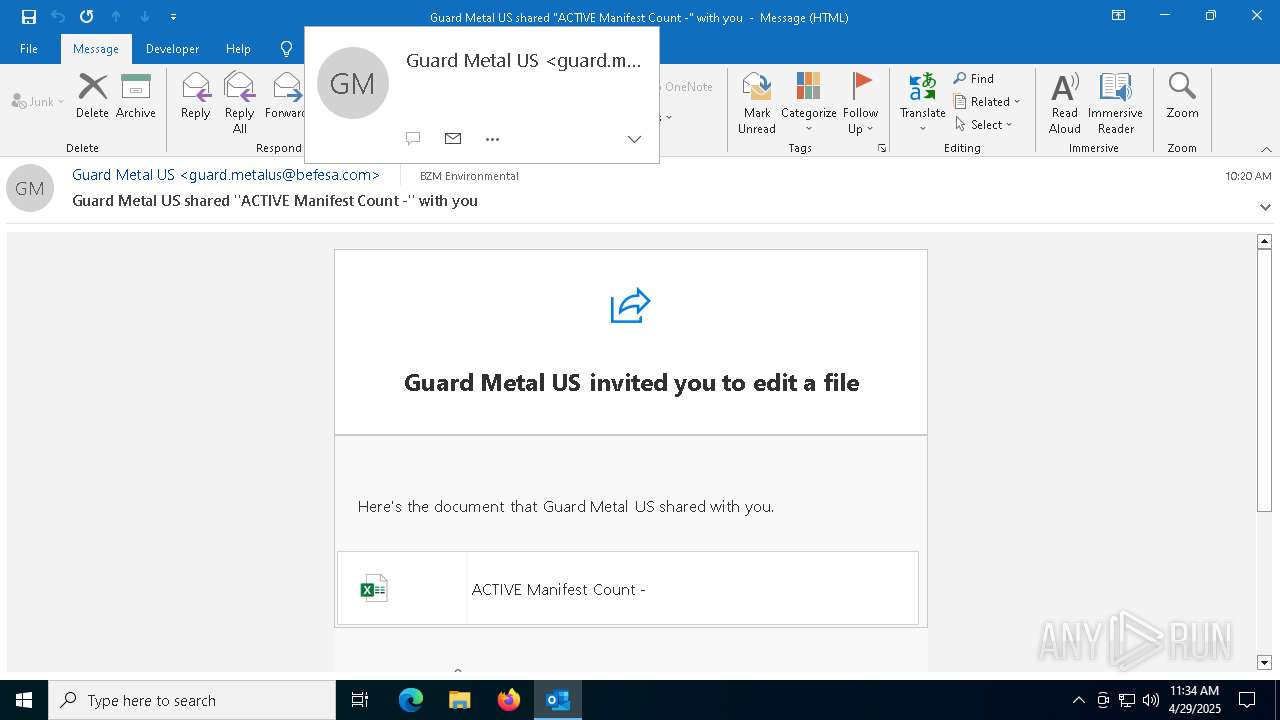The height and width of the screenshot is (720, 1280).
Task: Expand the Related dropdown
Action: point(987,101)
